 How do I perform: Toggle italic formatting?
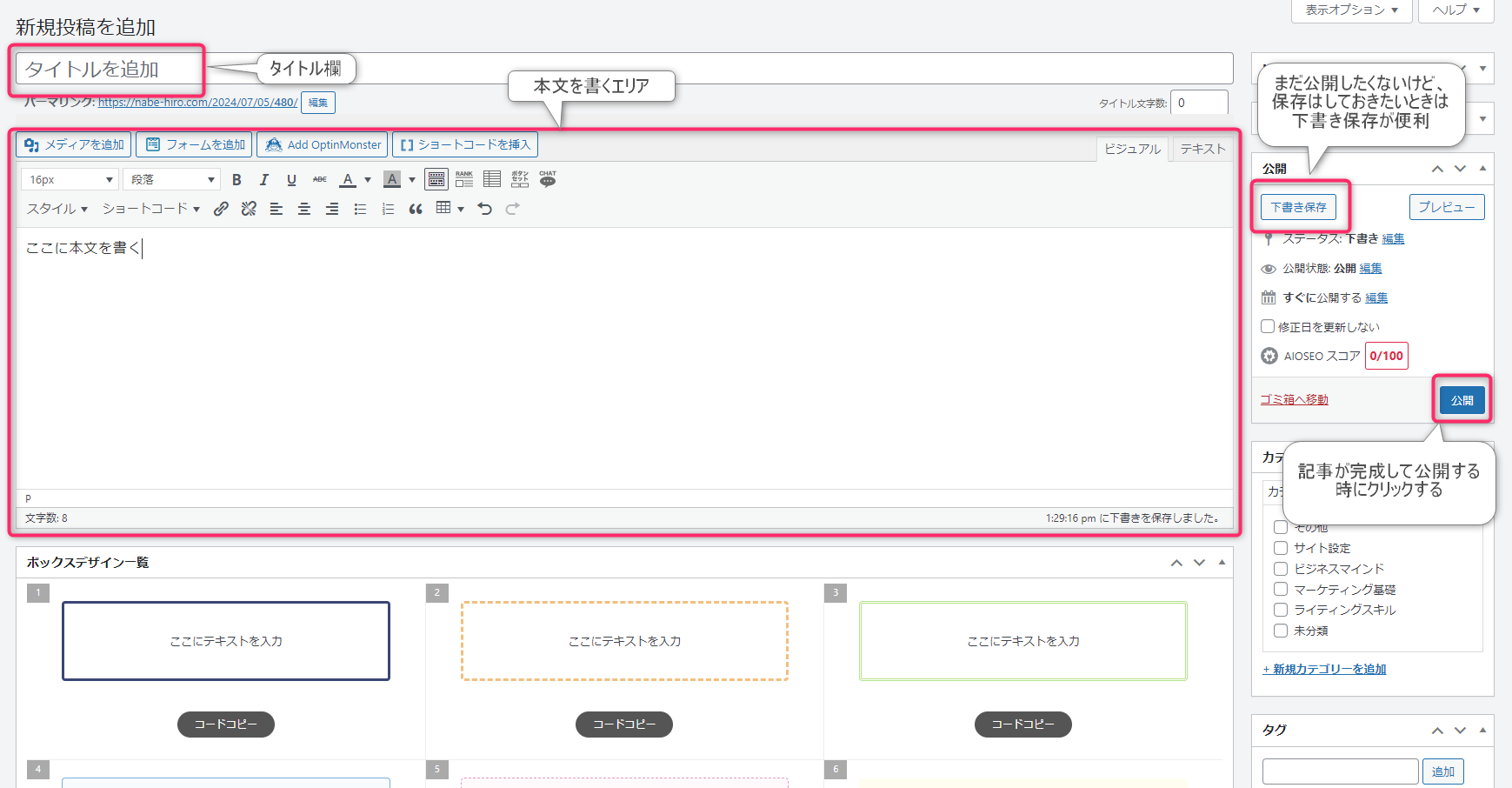pos(264,180)
